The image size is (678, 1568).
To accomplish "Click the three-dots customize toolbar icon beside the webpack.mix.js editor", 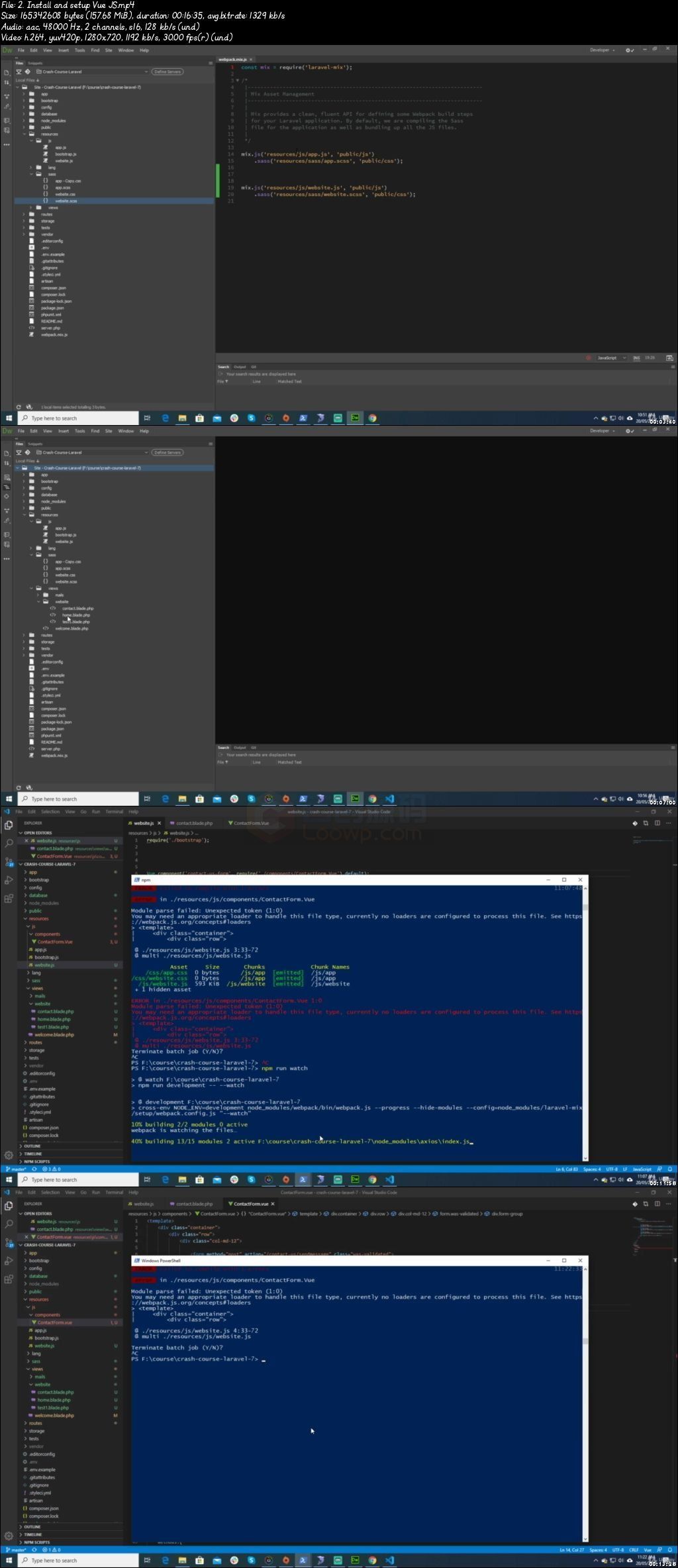I will [x=7, y=145].
